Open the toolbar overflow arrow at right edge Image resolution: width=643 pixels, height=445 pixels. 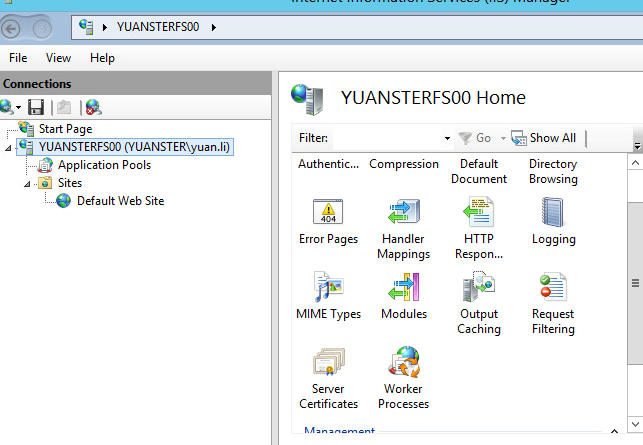pyautogui.click(x=637, y=146)
